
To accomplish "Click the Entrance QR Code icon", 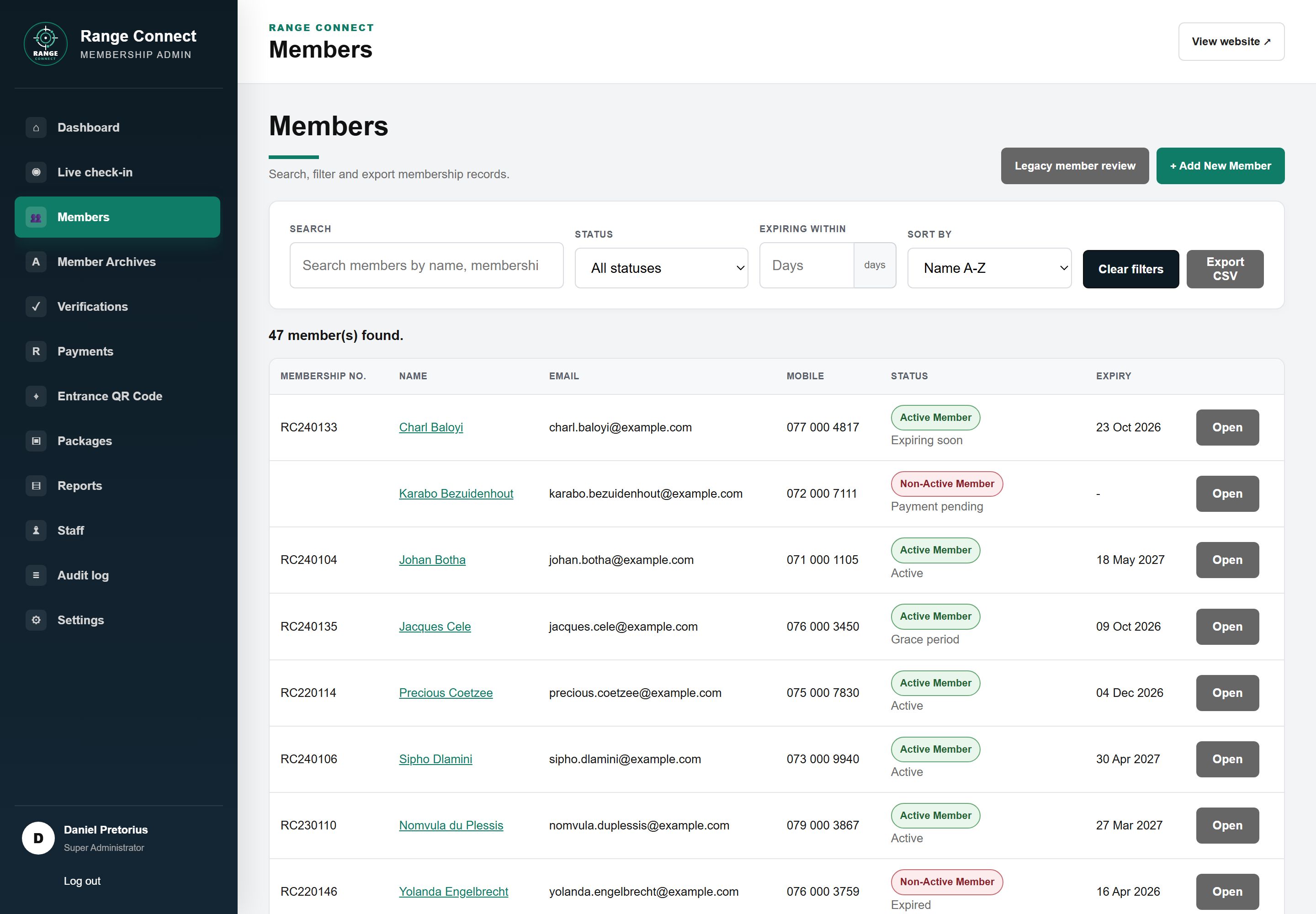I will pos(36,396).
